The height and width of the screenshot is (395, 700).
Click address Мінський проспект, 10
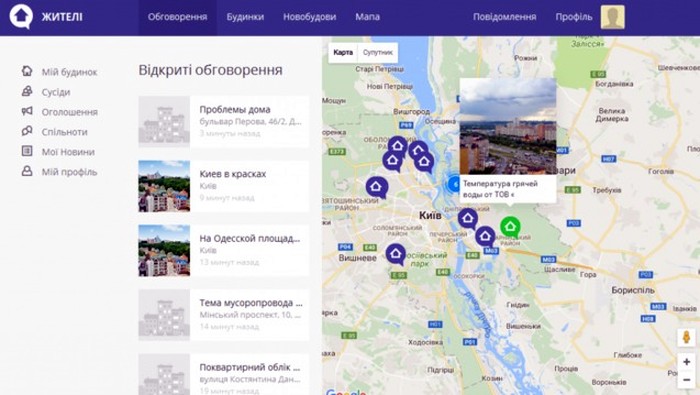click(x=250, y=315)
